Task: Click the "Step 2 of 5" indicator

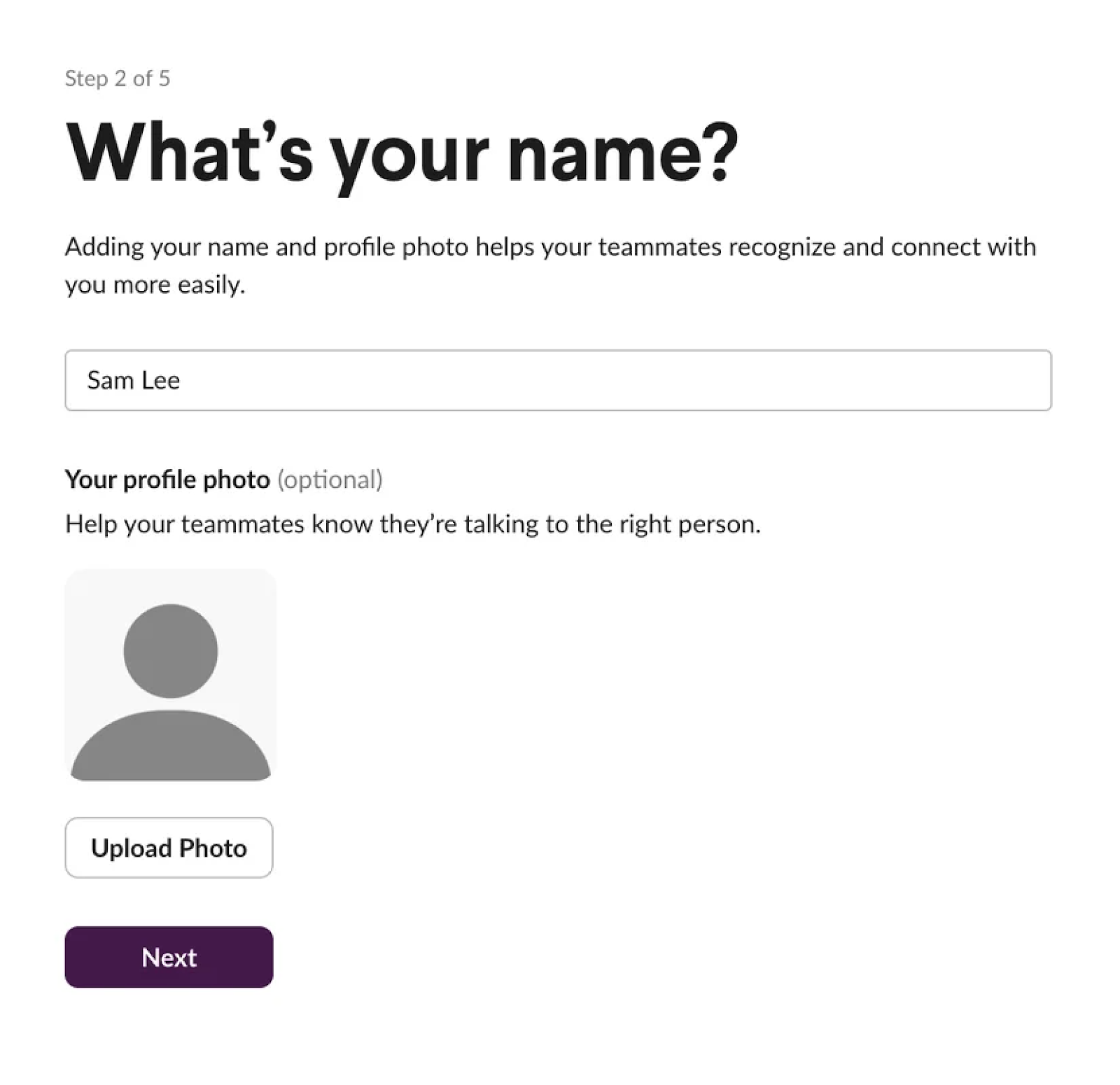Action: pyautogui.click(x=117, y=78)
